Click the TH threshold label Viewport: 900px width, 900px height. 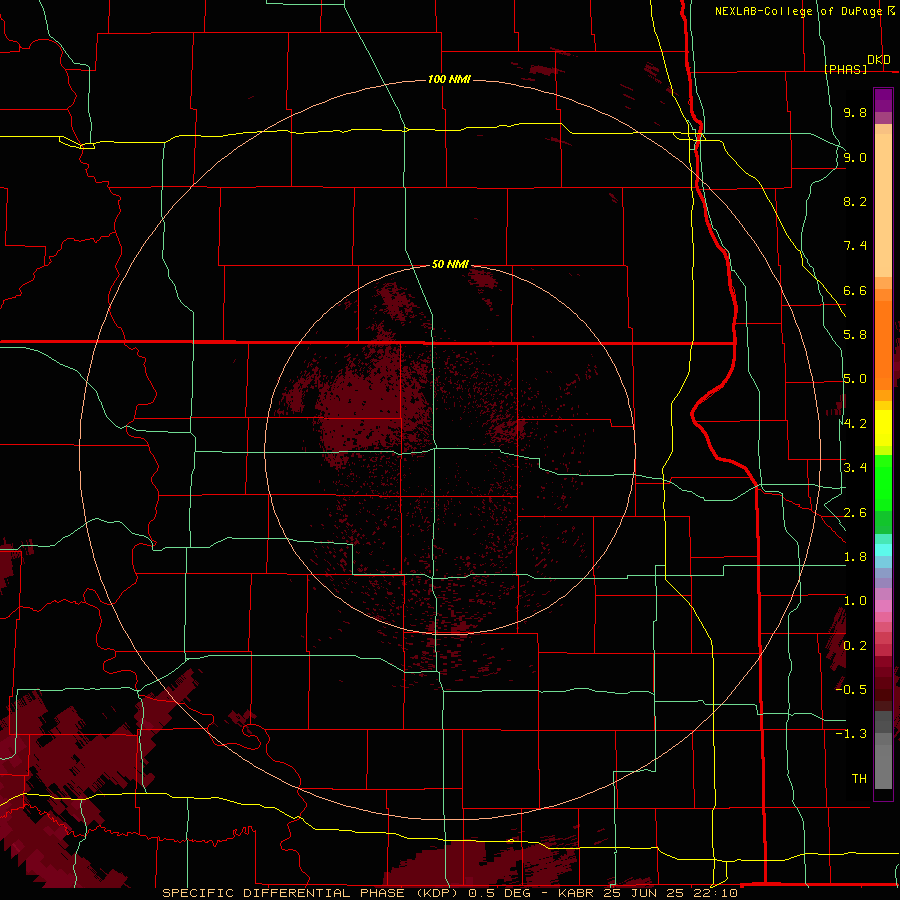859,779
